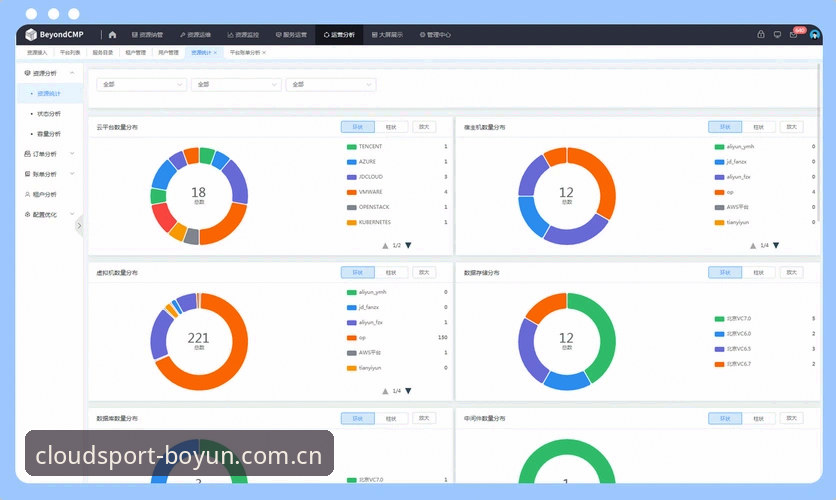Open the 服务运营 top menu
836x500 pixels.
tap(291, 35)
